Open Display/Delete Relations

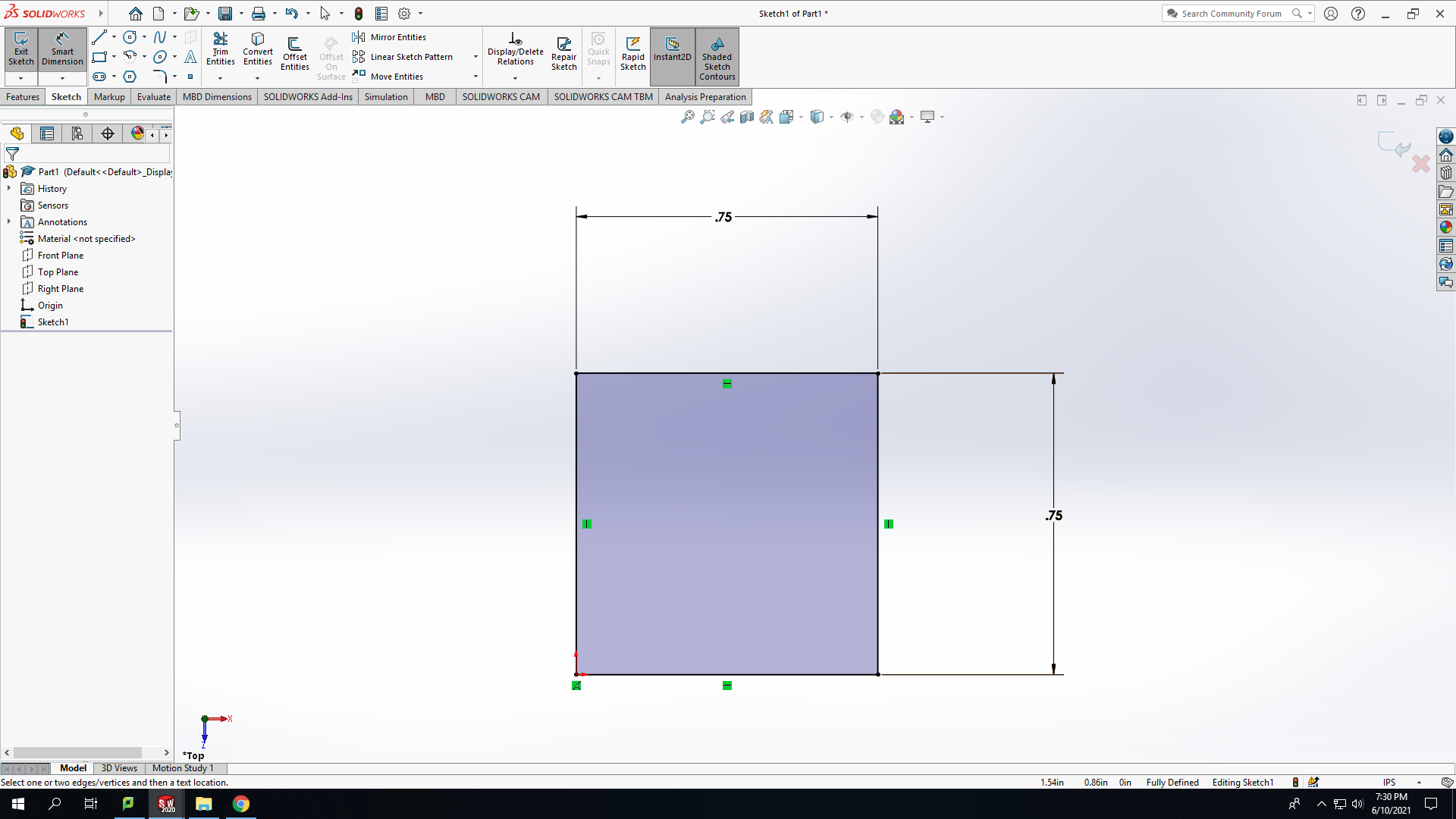pyautogui.click(x=516, y=50)
